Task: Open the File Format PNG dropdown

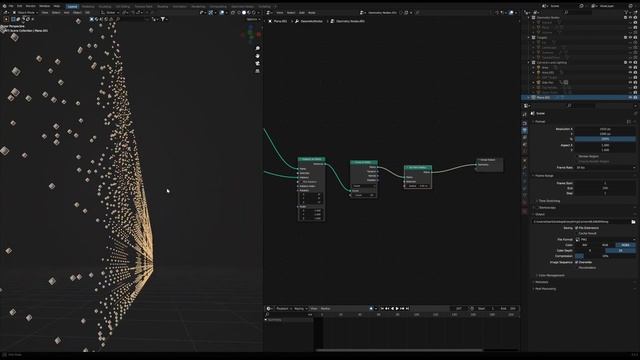Action: pyautogui.click(x=605, y=240)
